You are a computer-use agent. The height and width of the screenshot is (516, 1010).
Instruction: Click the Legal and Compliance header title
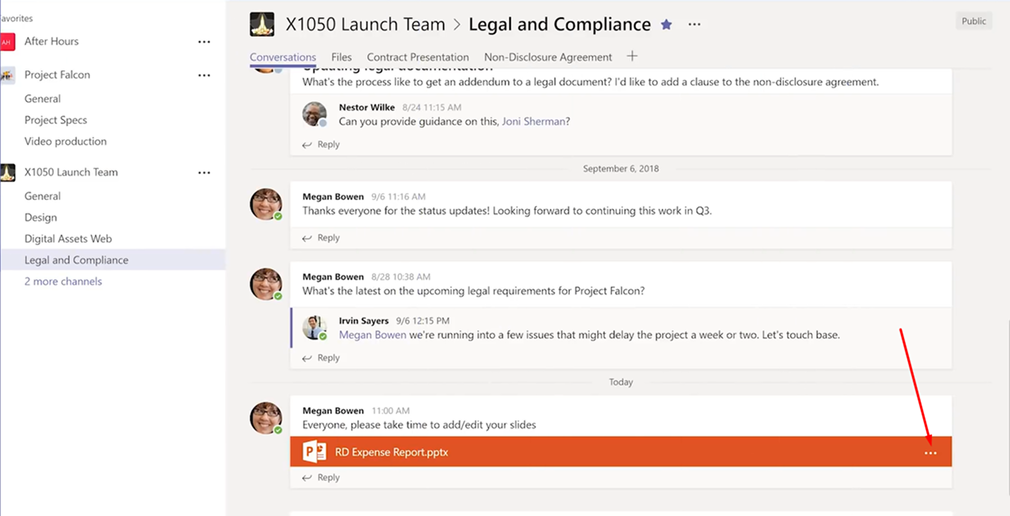click(560, 24)
